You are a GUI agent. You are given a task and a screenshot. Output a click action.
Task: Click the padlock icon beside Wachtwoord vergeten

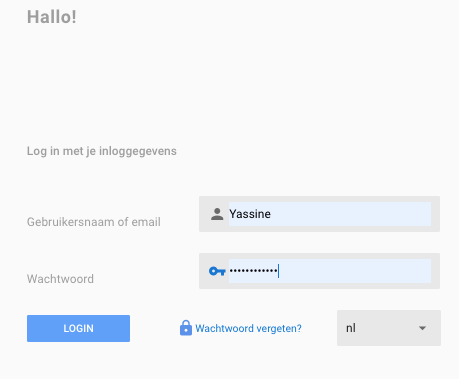[186, 328]
